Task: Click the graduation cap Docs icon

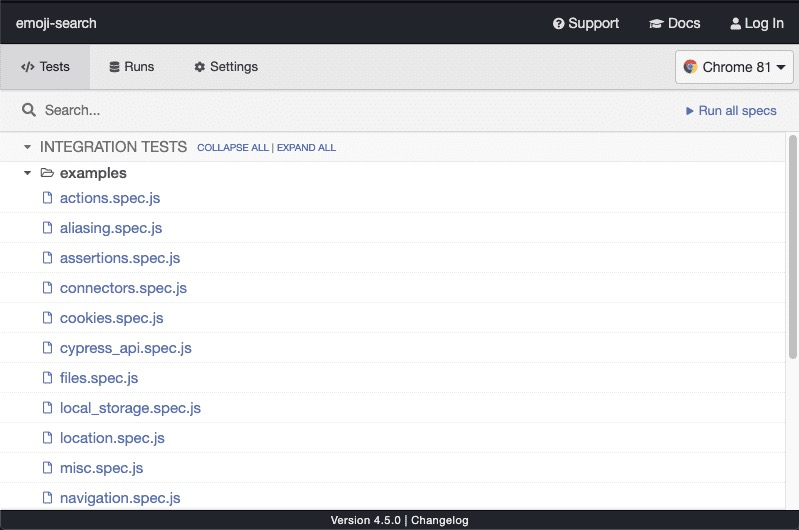Action: (x=656, y=23)
